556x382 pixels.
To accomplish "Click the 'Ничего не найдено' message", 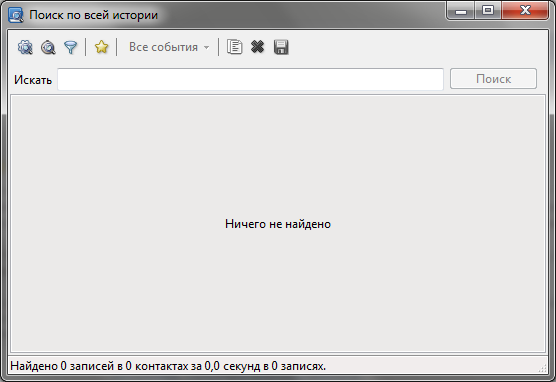I will tap(278, 224).
